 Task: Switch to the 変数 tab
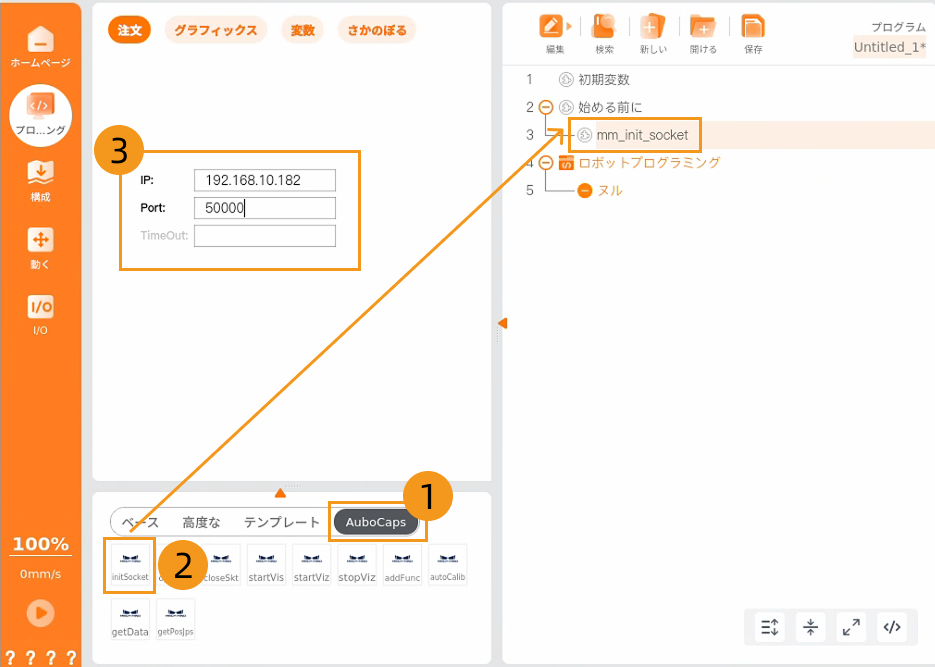(x=302, y=30)
